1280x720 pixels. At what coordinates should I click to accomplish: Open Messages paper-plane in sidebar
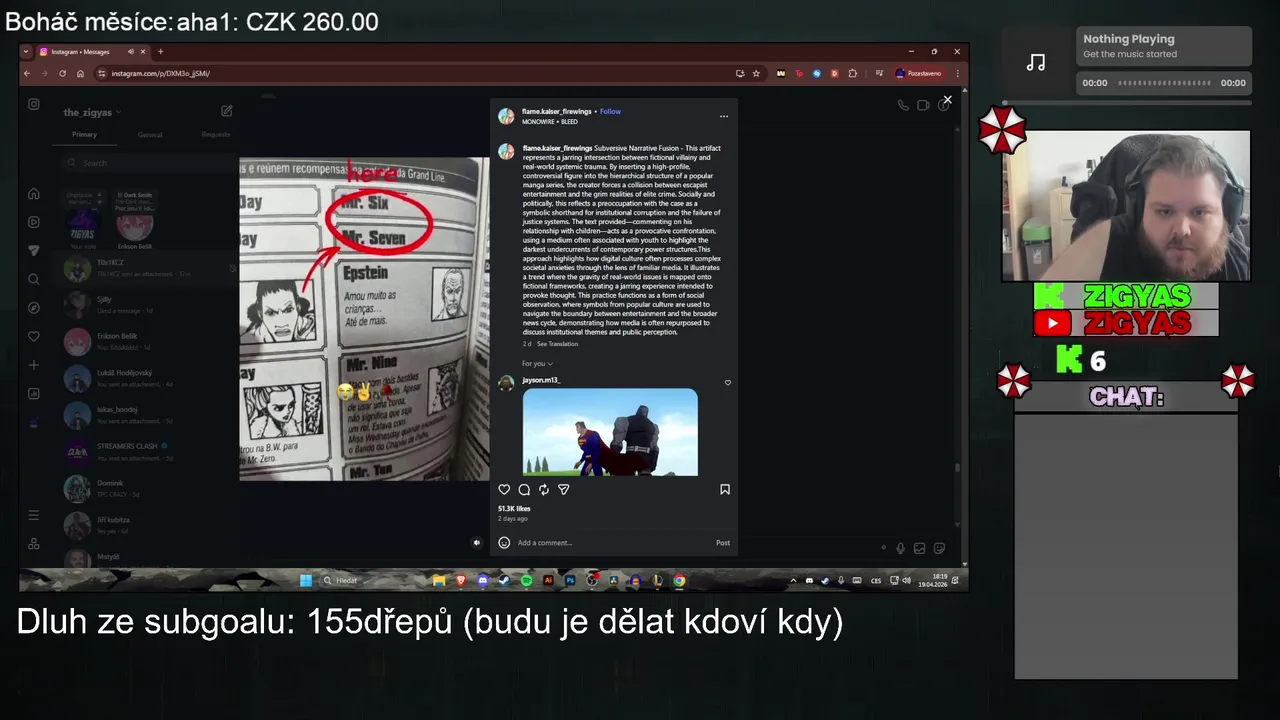tap(34, 251)
